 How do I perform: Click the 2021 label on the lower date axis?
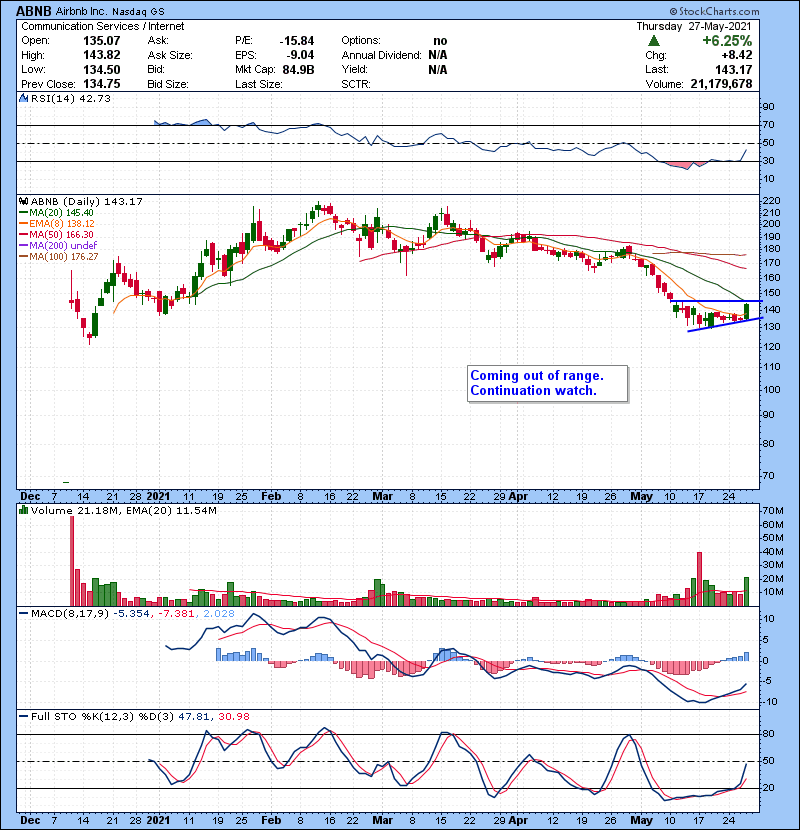pos(158,820)
